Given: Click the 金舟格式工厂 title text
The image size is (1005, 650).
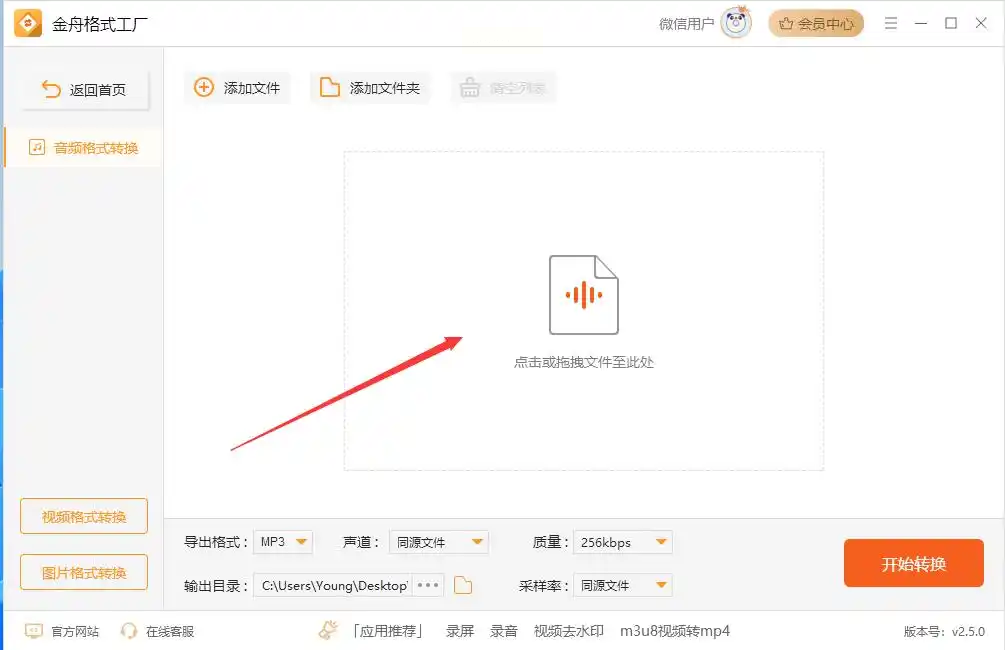Looking at the screenshot, I should pyautogui.click(x=99, y=24).
